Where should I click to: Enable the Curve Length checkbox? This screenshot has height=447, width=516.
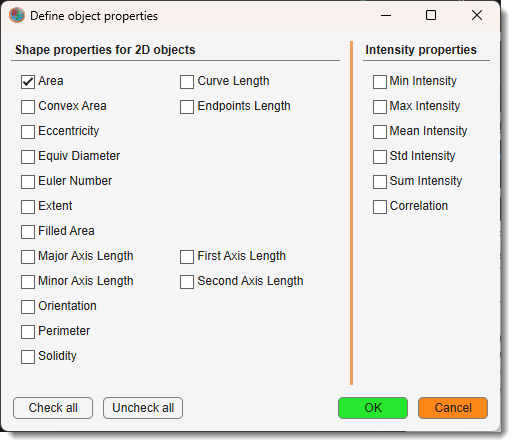[x=187, y=82]
